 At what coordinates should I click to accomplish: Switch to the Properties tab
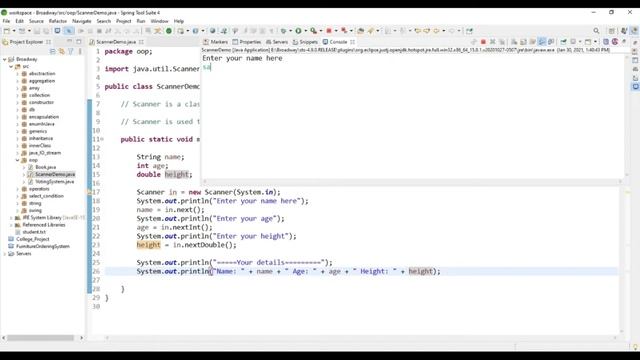pos(247,42)
